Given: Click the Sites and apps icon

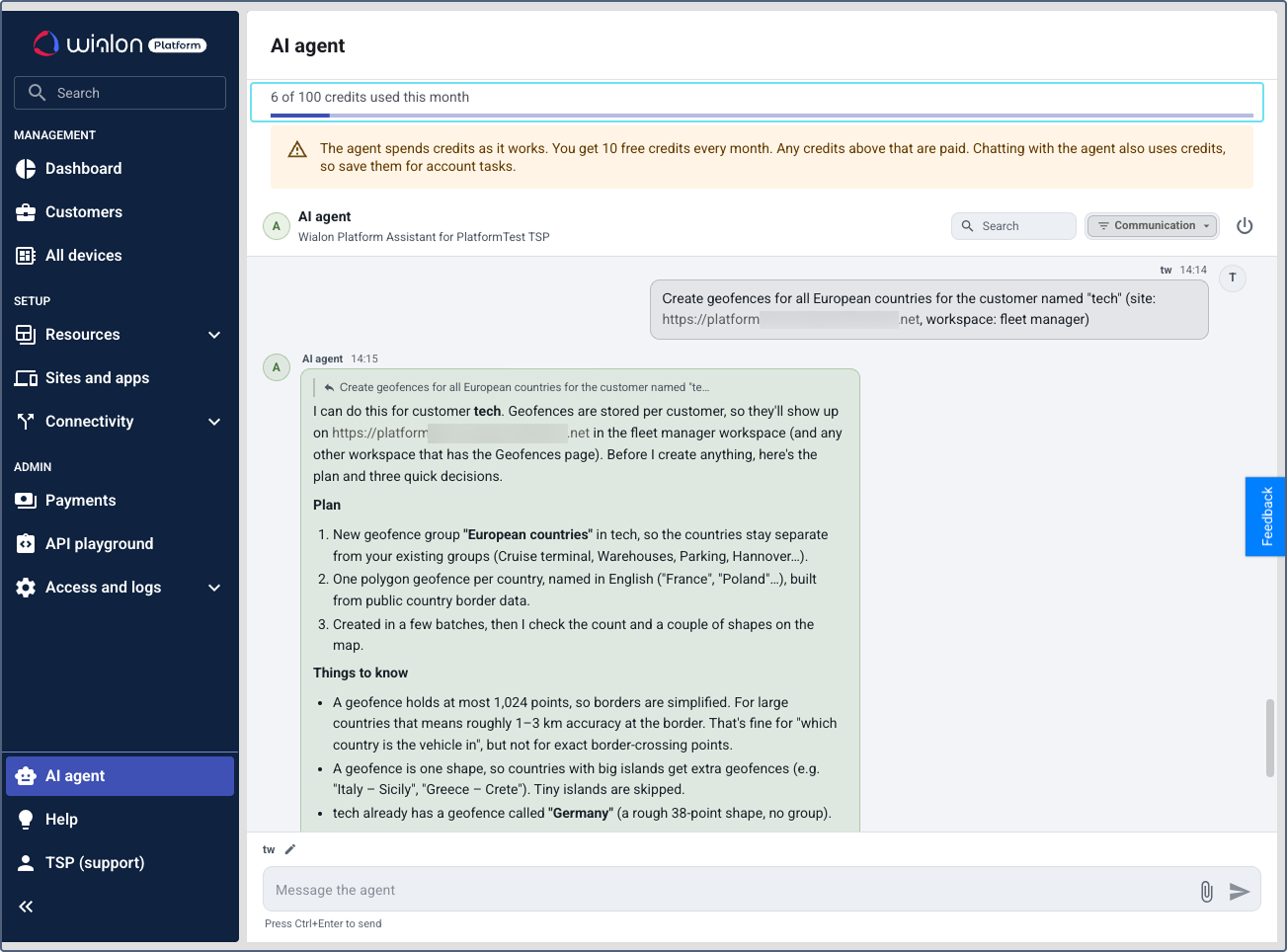Looking at the screenshot, I should click(x=26, y=378).
